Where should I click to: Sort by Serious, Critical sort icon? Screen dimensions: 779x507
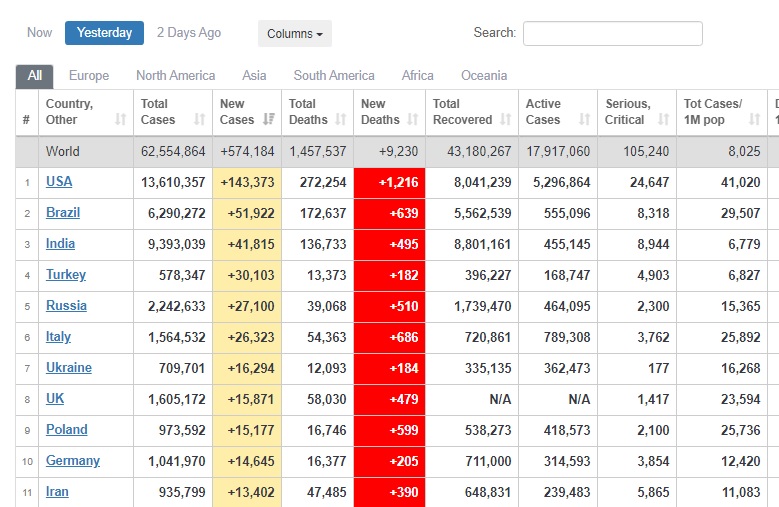click(663, 120)
